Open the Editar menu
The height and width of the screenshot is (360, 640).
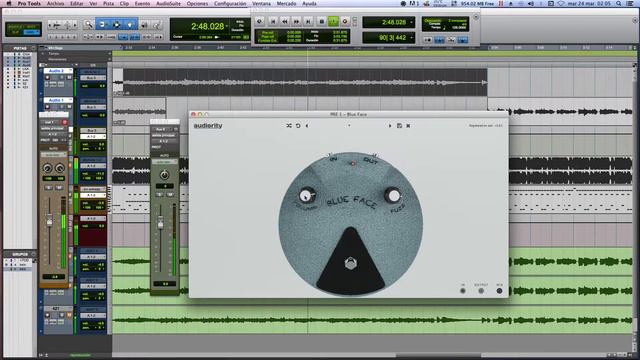pos(76,3)
